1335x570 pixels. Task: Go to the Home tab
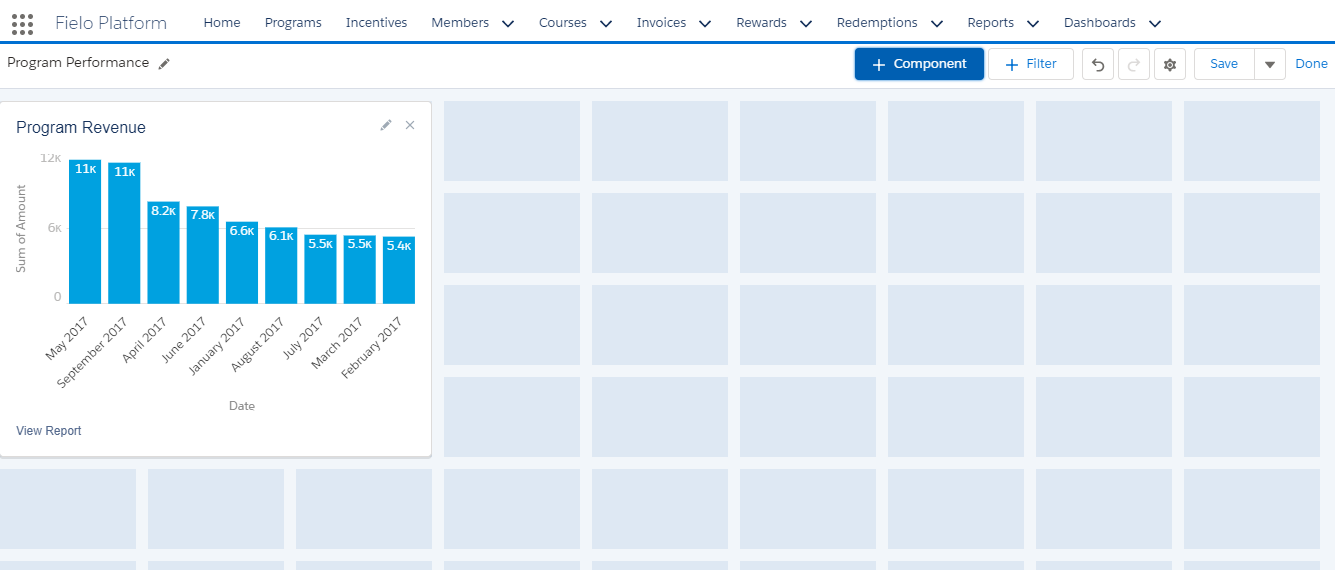222,23
